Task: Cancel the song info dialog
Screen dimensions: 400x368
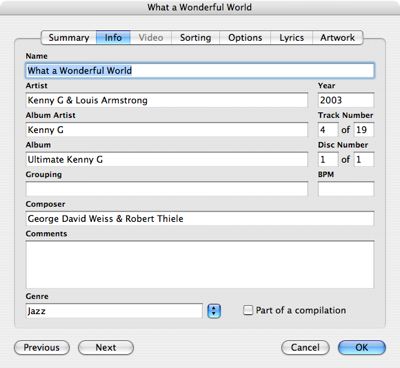Action: coord(305,348)
